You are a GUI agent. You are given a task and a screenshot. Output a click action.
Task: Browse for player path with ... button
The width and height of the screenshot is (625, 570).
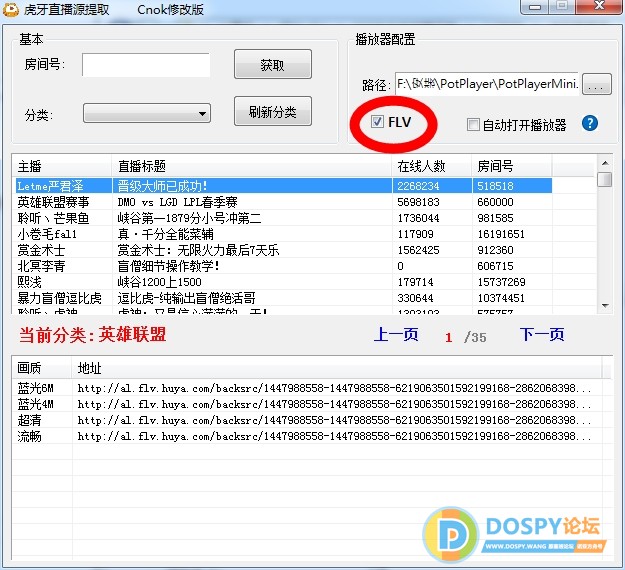coord(596,84)
